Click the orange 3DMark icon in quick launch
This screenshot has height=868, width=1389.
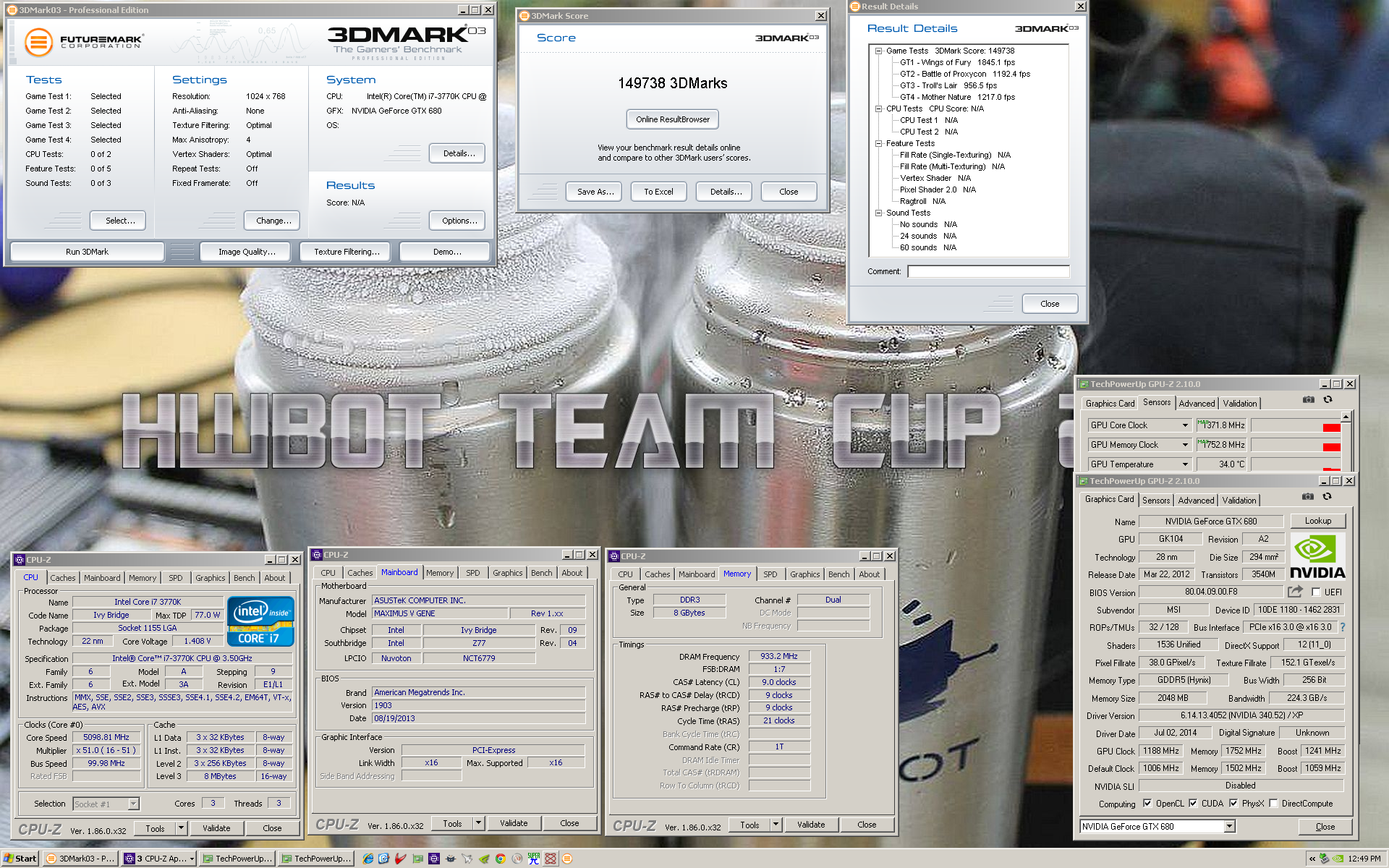click(x=567, y=859)
